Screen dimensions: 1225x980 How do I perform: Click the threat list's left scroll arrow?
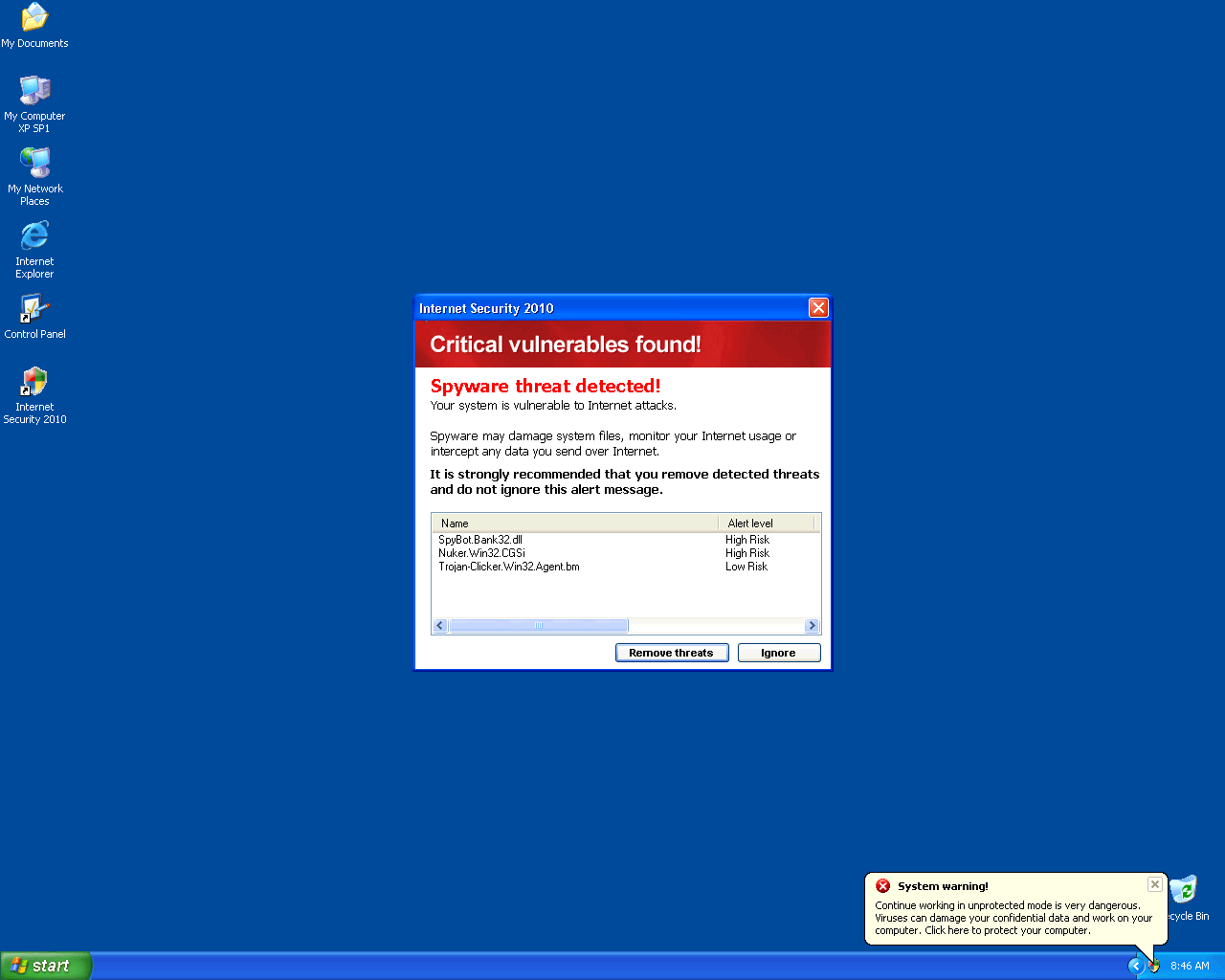tap(440, 626)
